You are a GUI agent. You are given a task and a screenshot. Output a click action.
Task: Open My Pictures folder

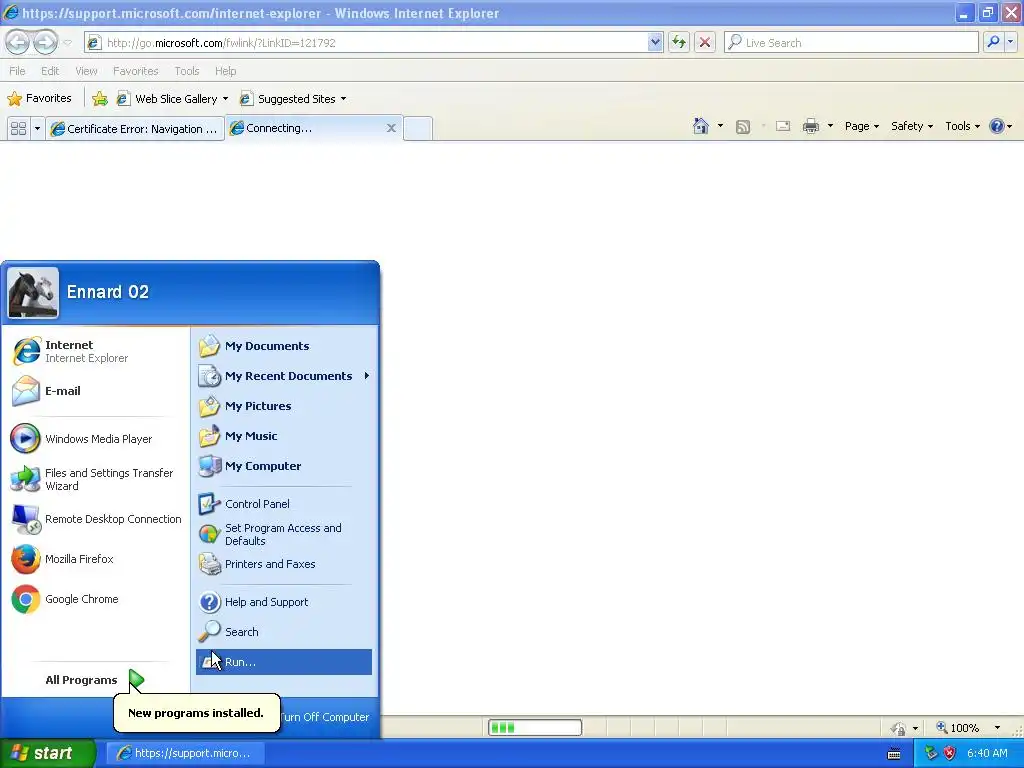tap(284, 406)
